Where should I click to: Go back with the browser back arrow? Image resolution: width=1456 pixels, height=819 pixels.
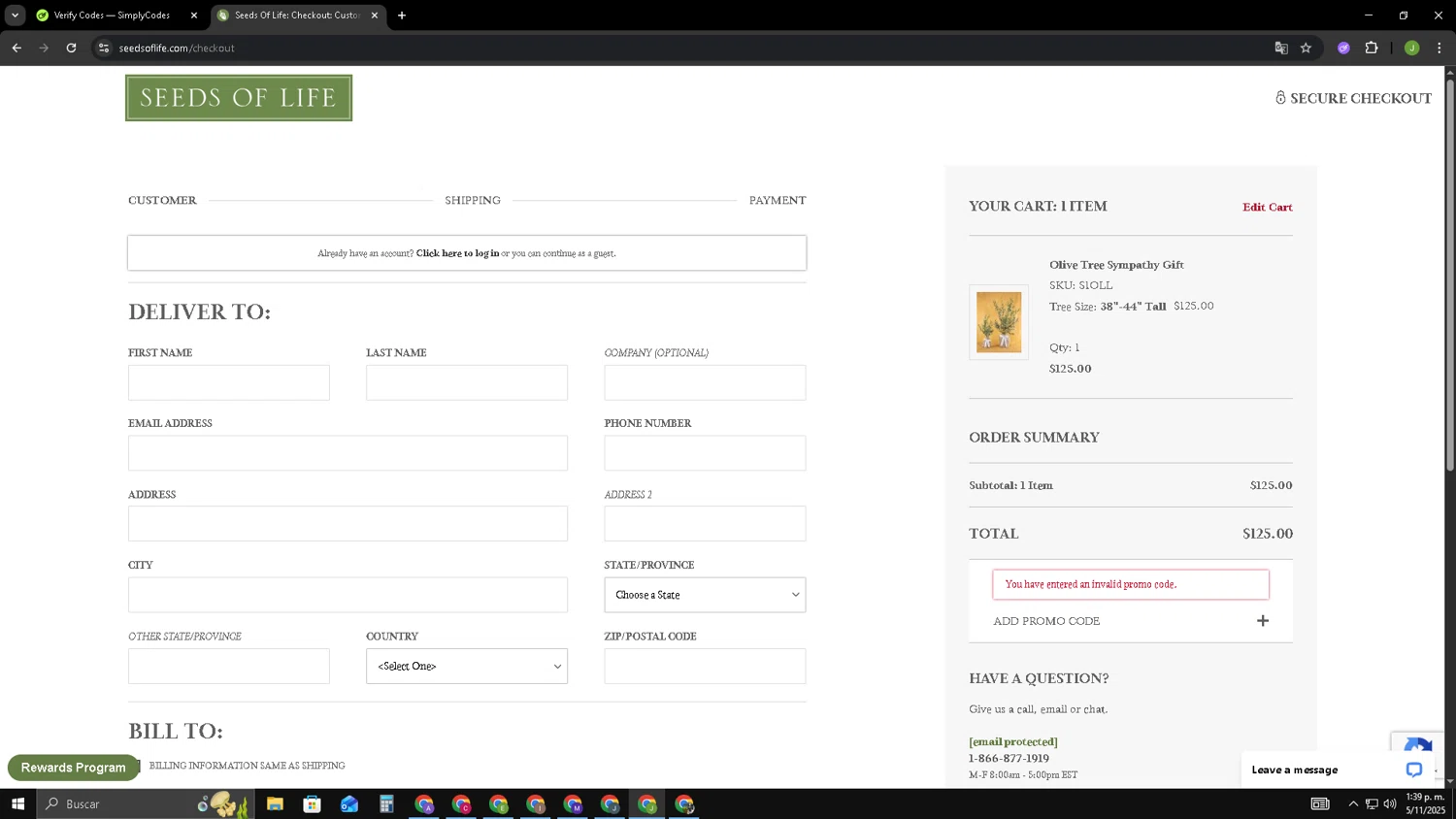[x=17, y=48]
